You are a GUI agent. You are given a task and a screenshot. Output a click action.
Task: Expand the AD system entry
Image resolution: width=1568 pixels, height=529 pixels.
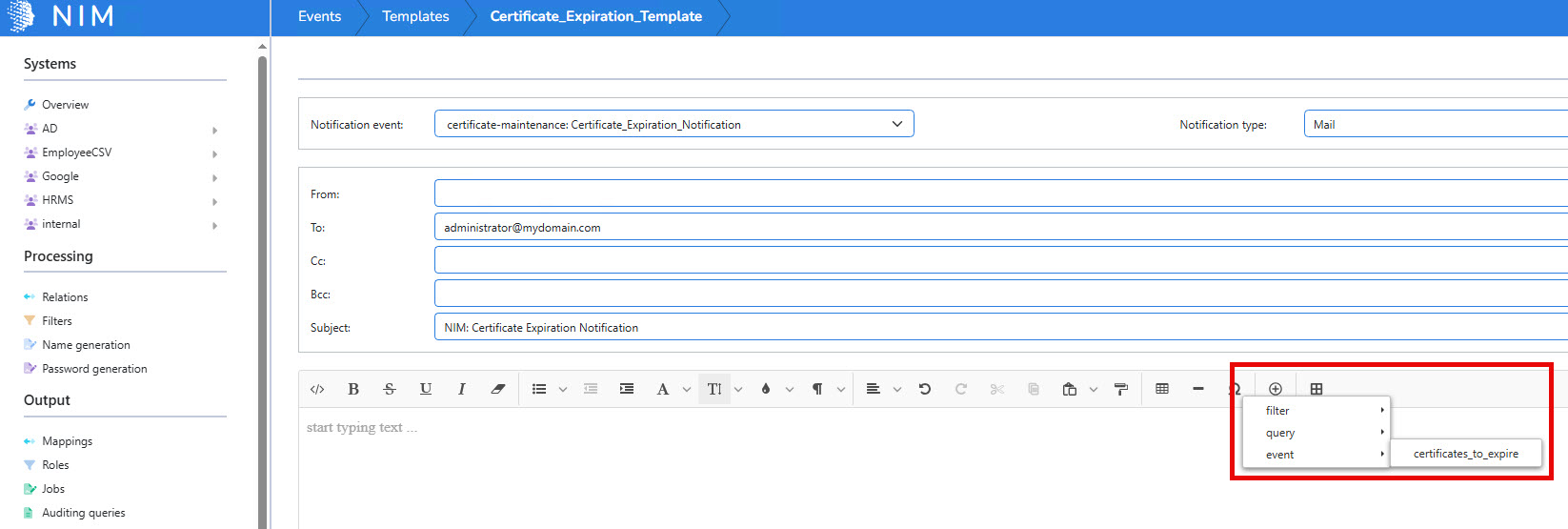(x=215, y=130)
